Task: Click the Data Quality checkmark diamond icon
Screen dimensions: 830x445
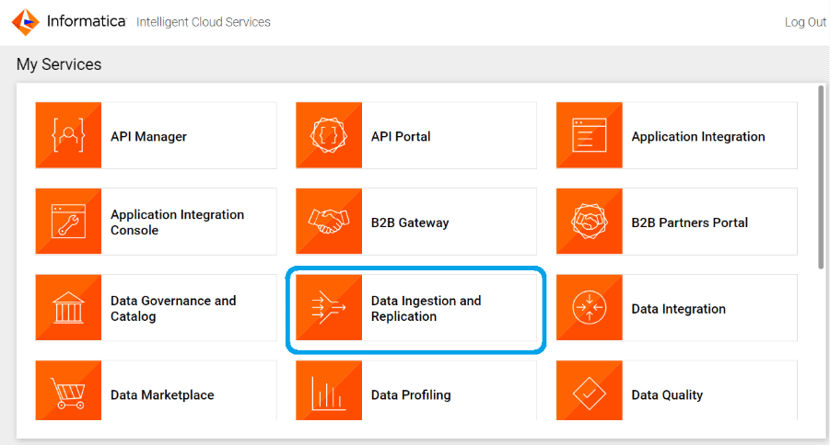Action: tap(589, 390)
